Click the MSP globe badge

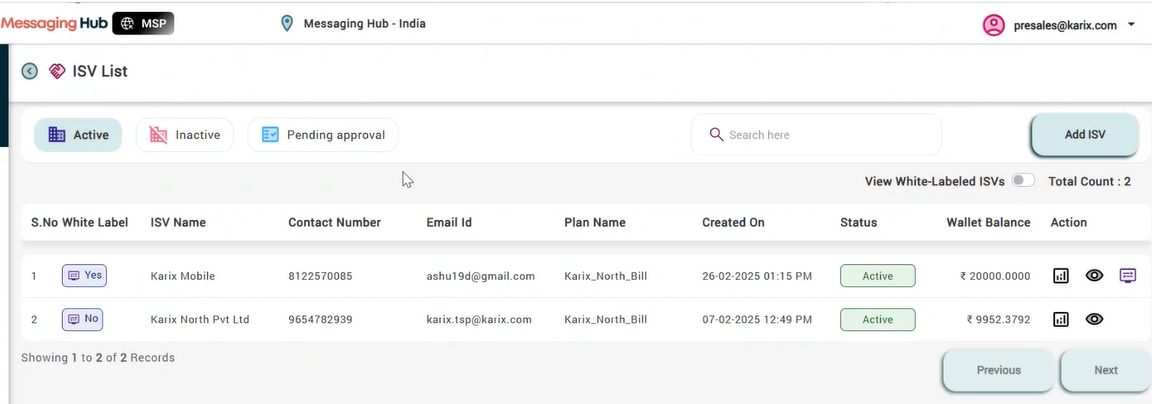tap(143, 24)
